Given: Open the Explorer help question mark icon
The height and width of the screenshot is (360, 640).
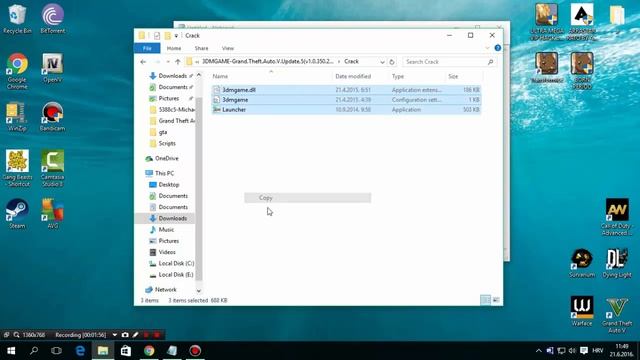Looking at the screenshot, I should pyautogui.click(x=498, y=48).
